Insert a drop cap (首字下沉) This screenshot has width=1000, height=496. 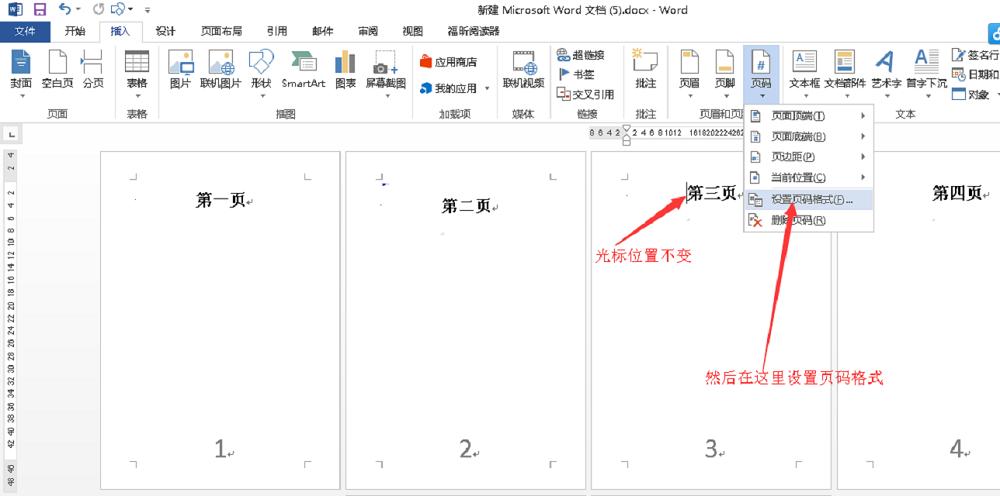pos(927,74)
